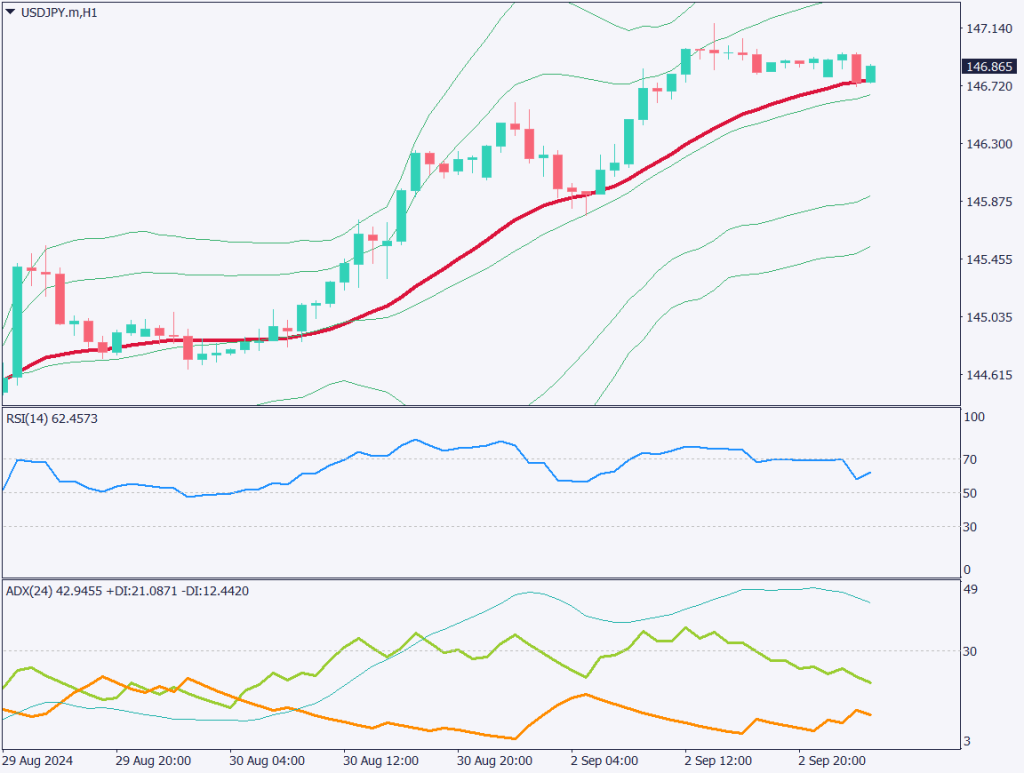Click the current price tag 146.865

[x=989, y=67]
